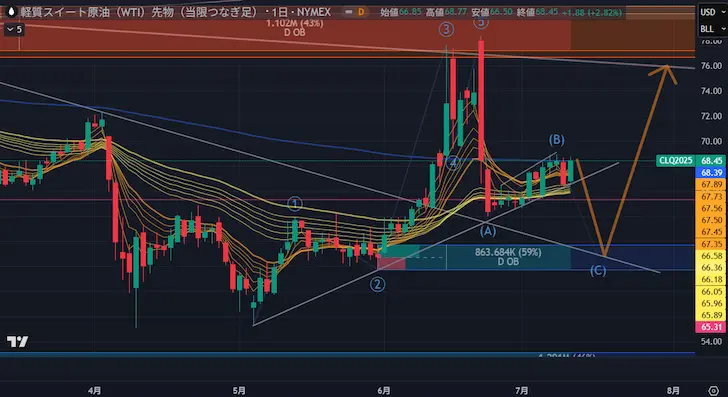Click the 7月 date axis label
This screenshot has height=397, width=728.
522,390
